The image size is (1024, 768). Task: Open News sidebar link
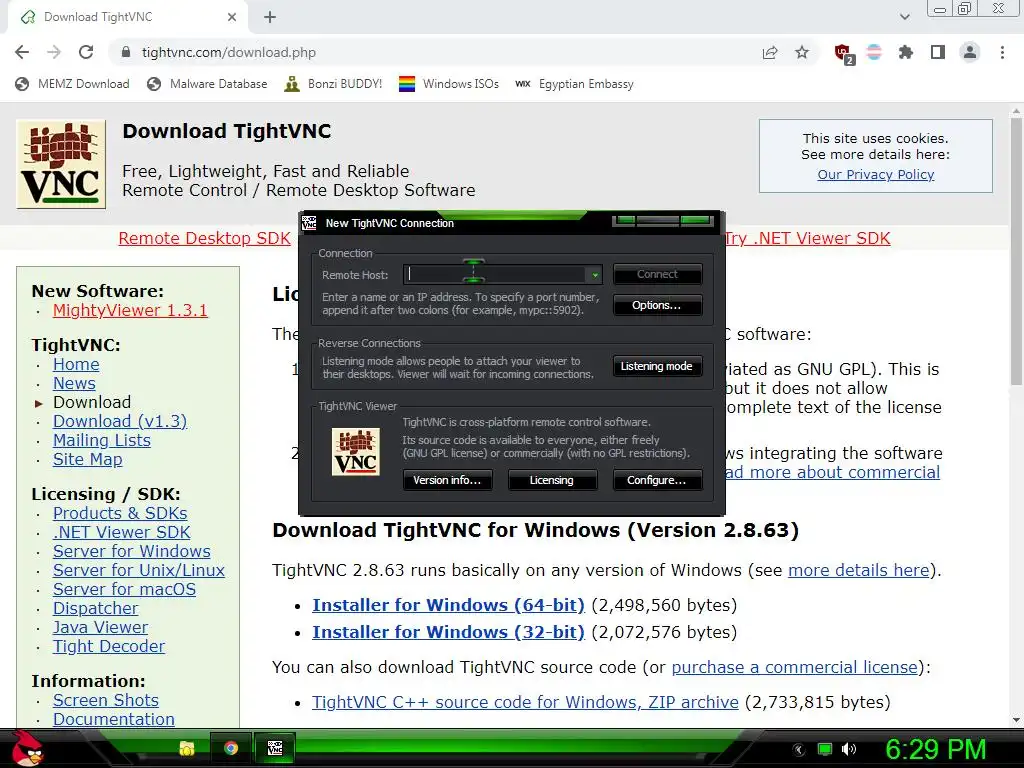tap(74, 383)
